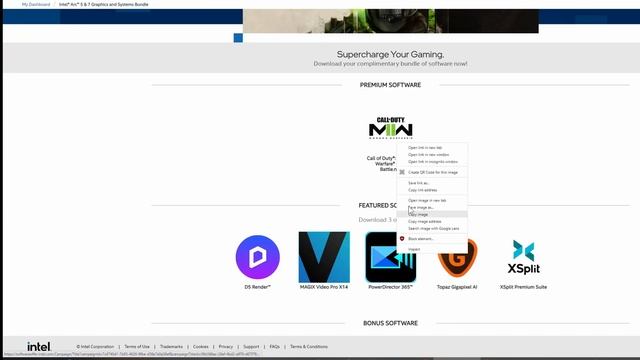640x360 pixels.
Task: Click the red Block element shield icon
Action: [x=402, y=239]
